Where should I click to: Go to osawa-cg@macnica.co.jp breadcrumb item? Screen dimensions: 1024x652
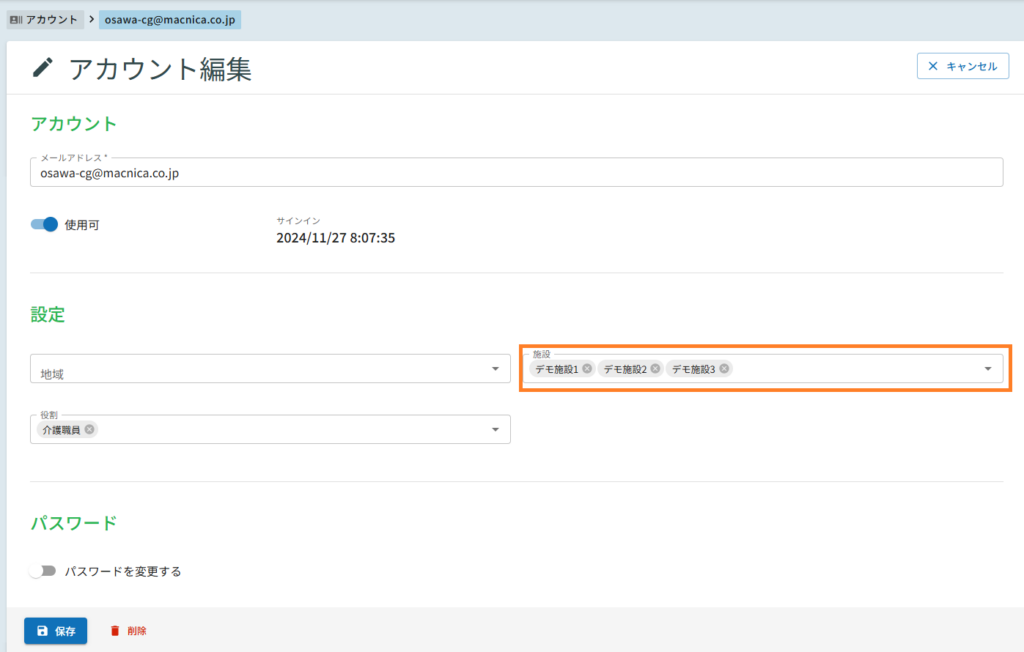pyautogui.click(x=169, y=20)
